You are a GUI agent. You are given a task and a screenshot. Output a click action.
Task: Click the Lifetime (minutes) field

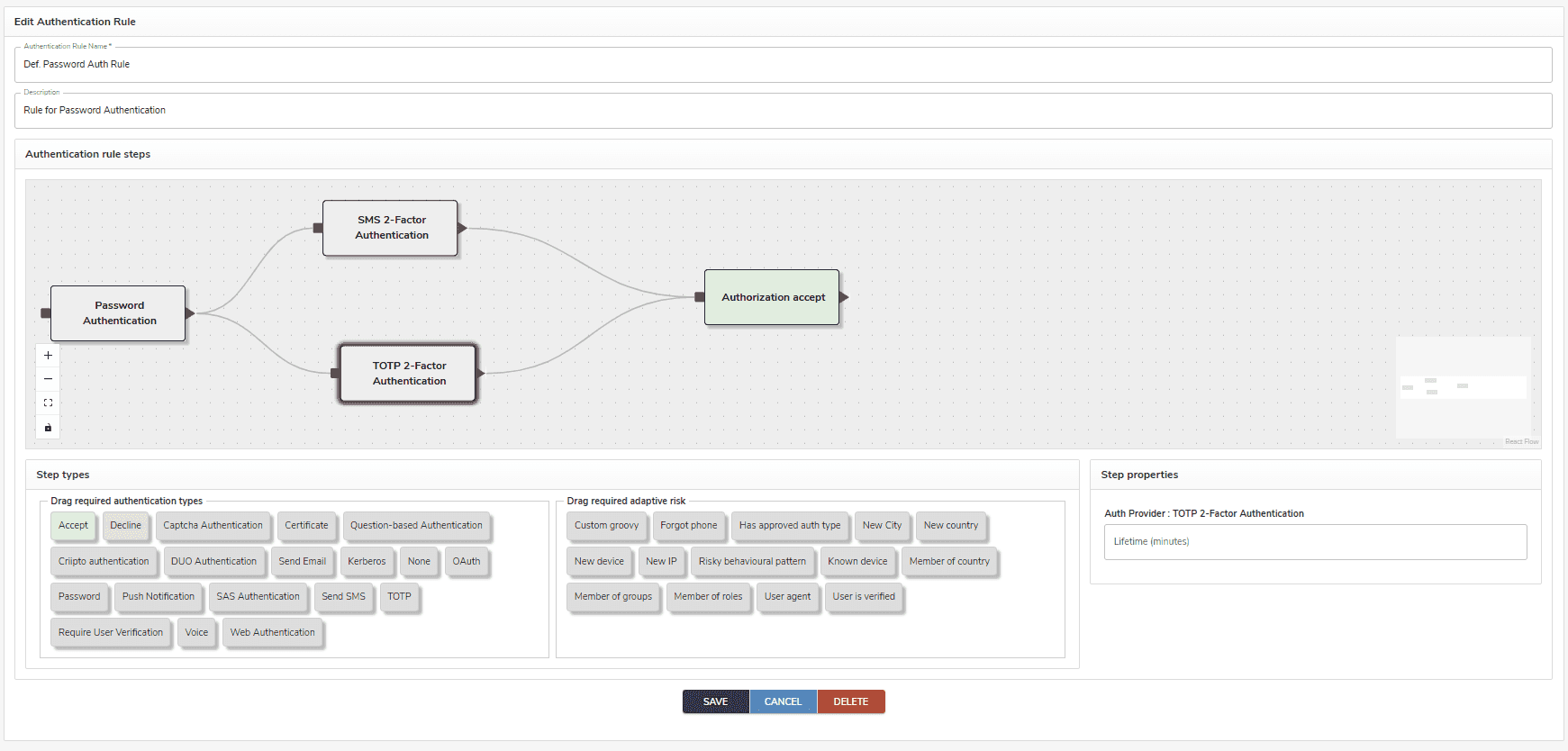coord(1315,542)
